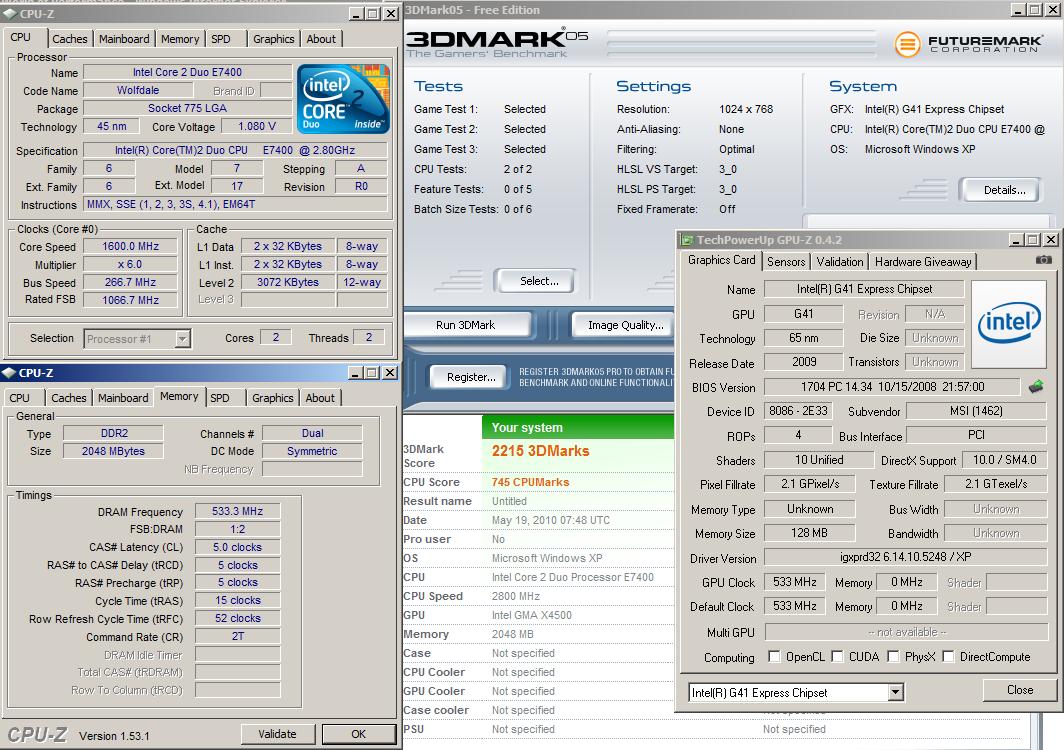The image size is (1064, 750).
Task: Click the CAS# Latency 5.0 clocks field
Action: (x=238, y=547)
